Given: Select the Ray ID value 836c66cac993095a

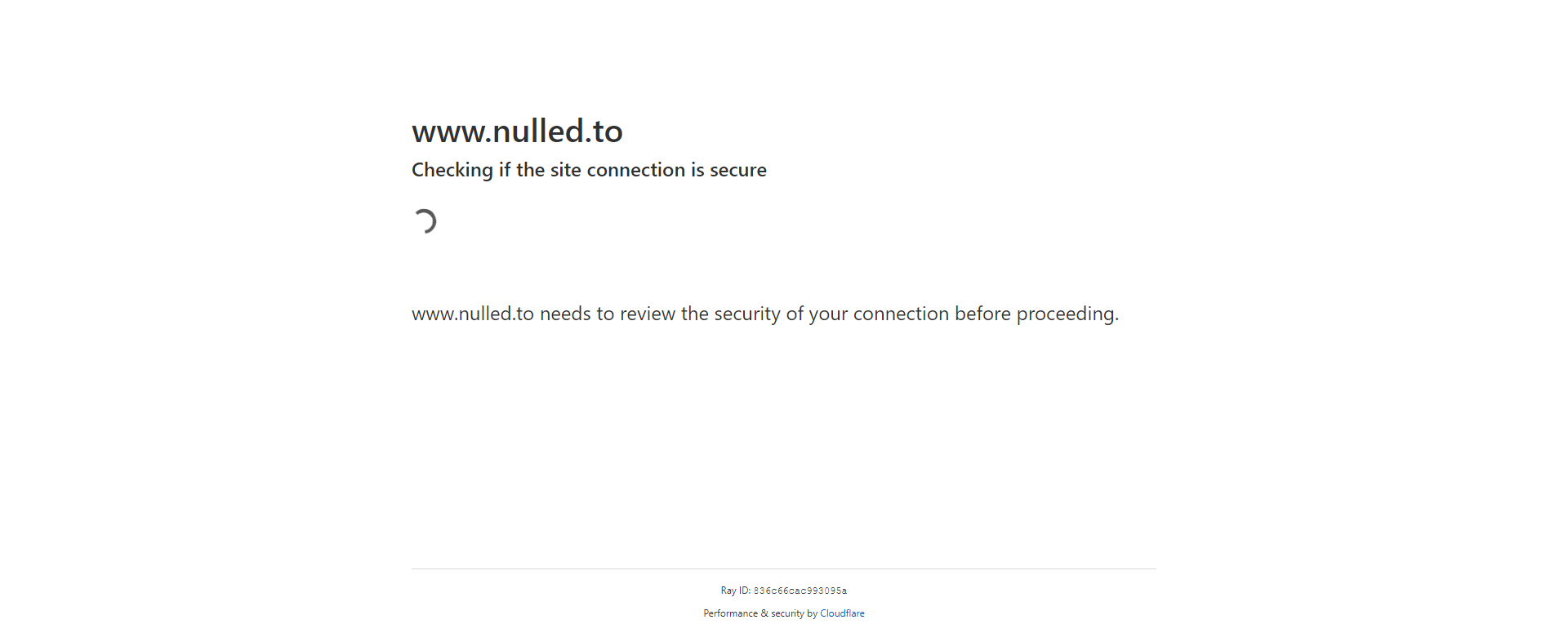Looking at the screenshot, I should [800, 591].
